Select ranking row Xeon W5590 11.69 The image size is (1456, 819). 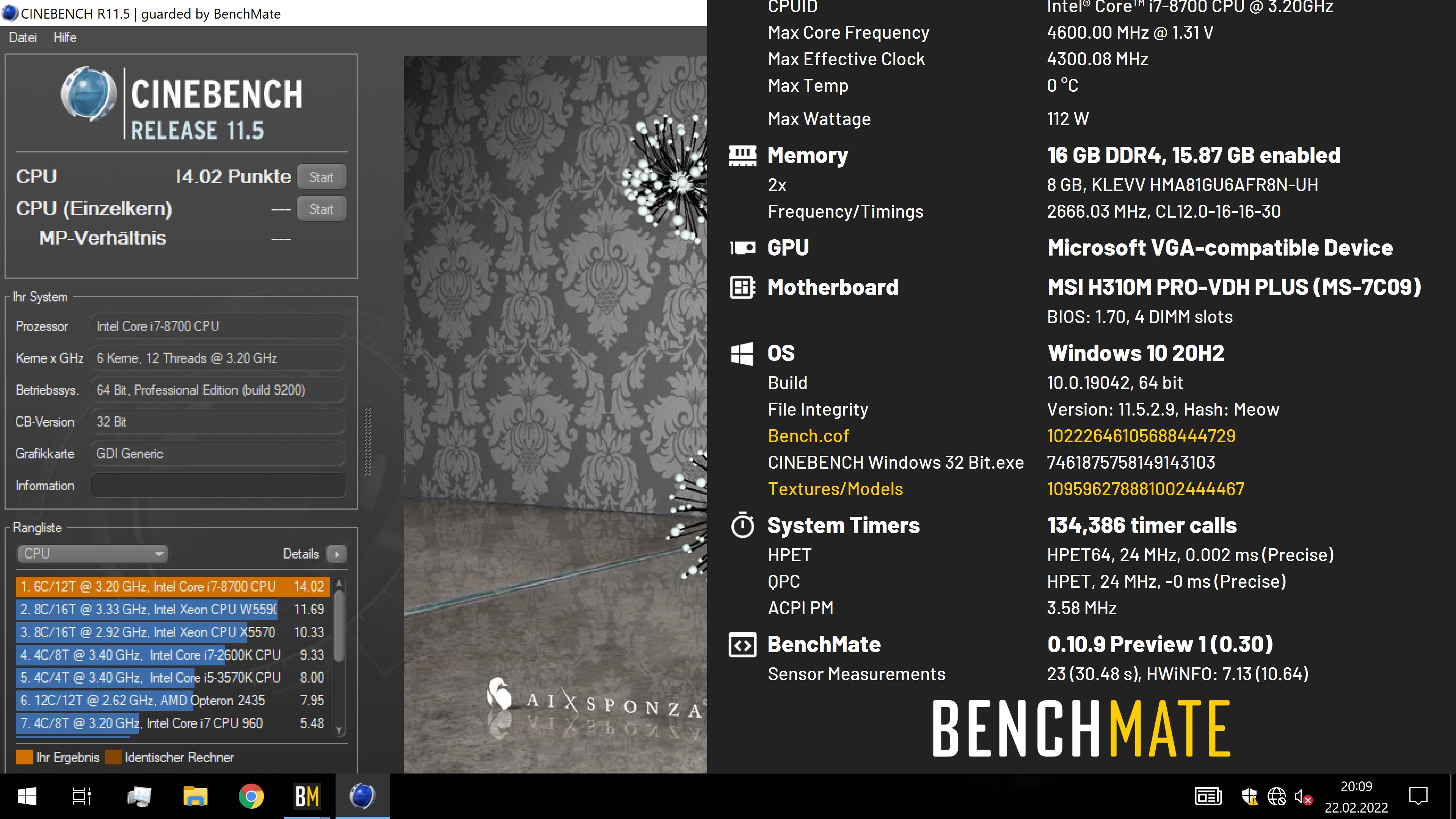[x=173, y=609]
